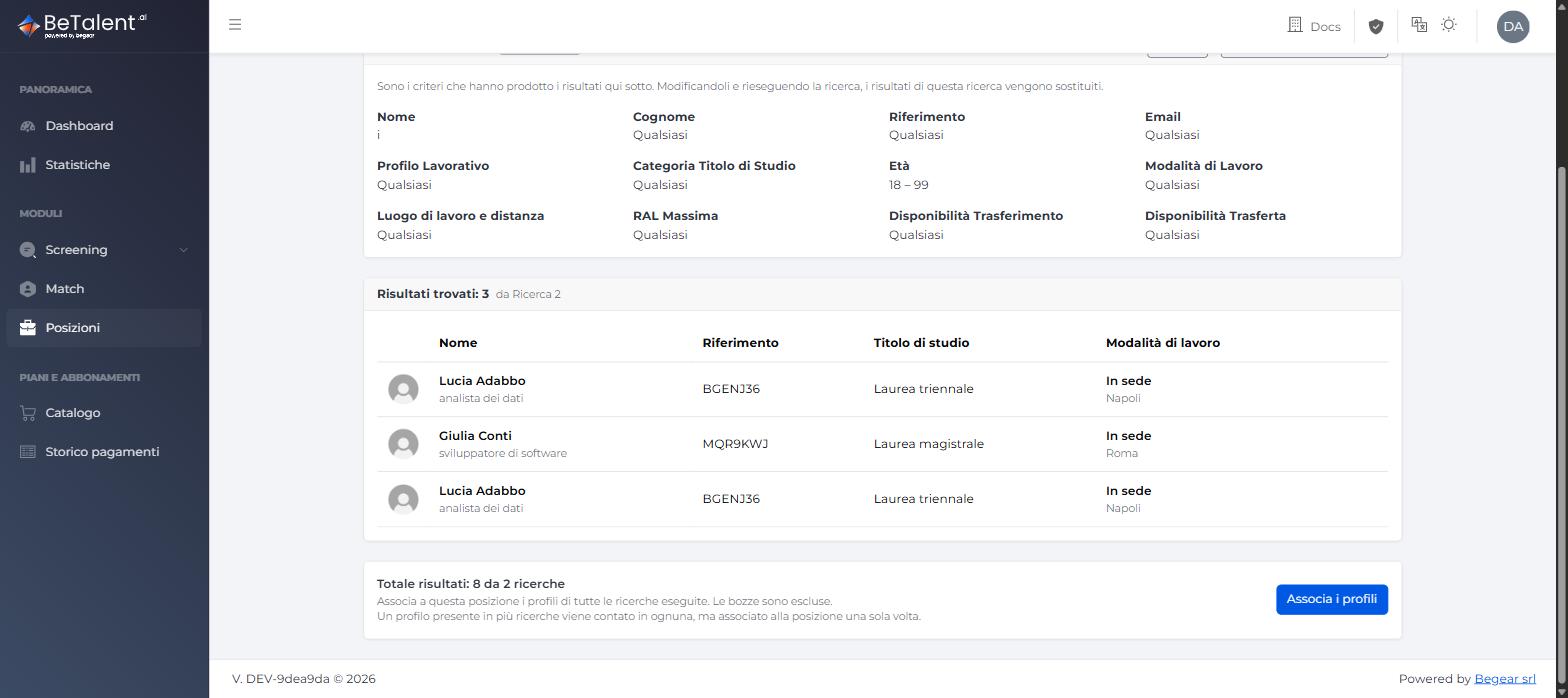Open Catalogo label in sidebar
This screenshot has width=1568, height=698.
pyautogui.click(x=73, y=413)
